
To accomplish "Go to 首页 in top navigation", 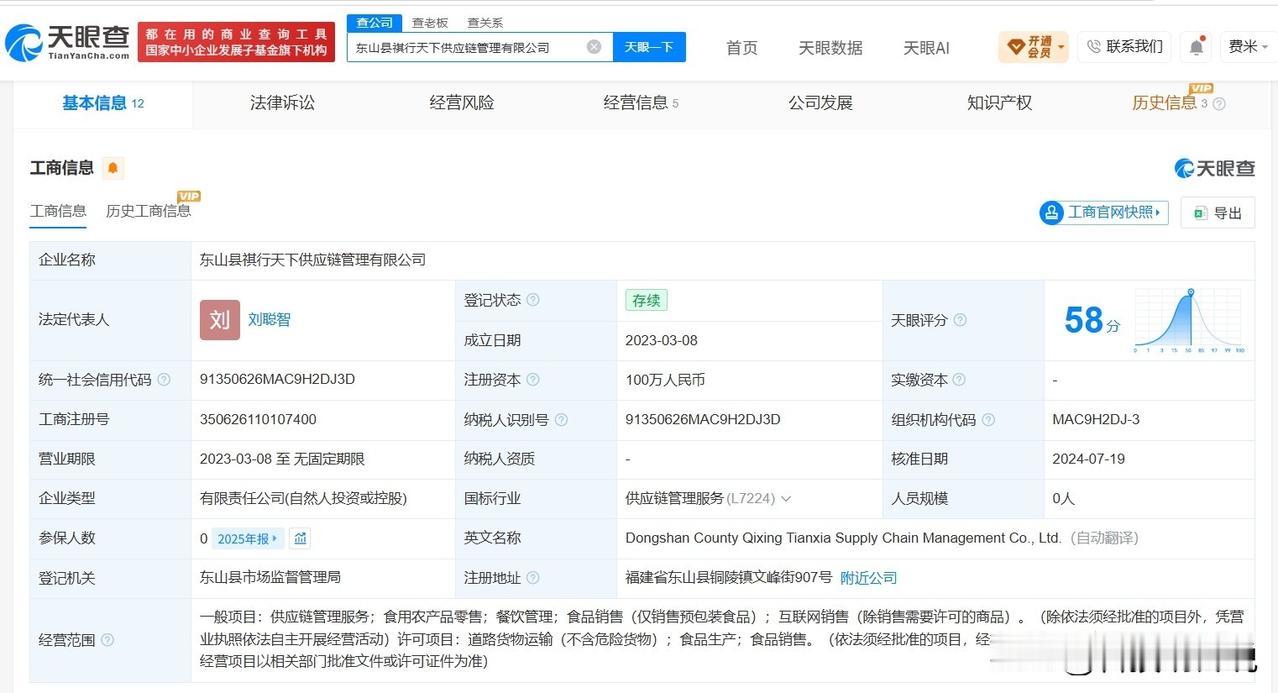I will point(741,47).
